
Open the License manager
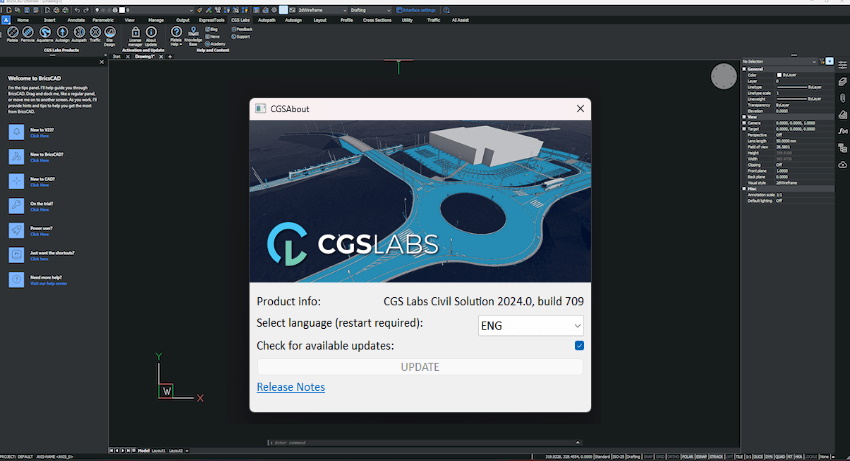pos(136,35)
